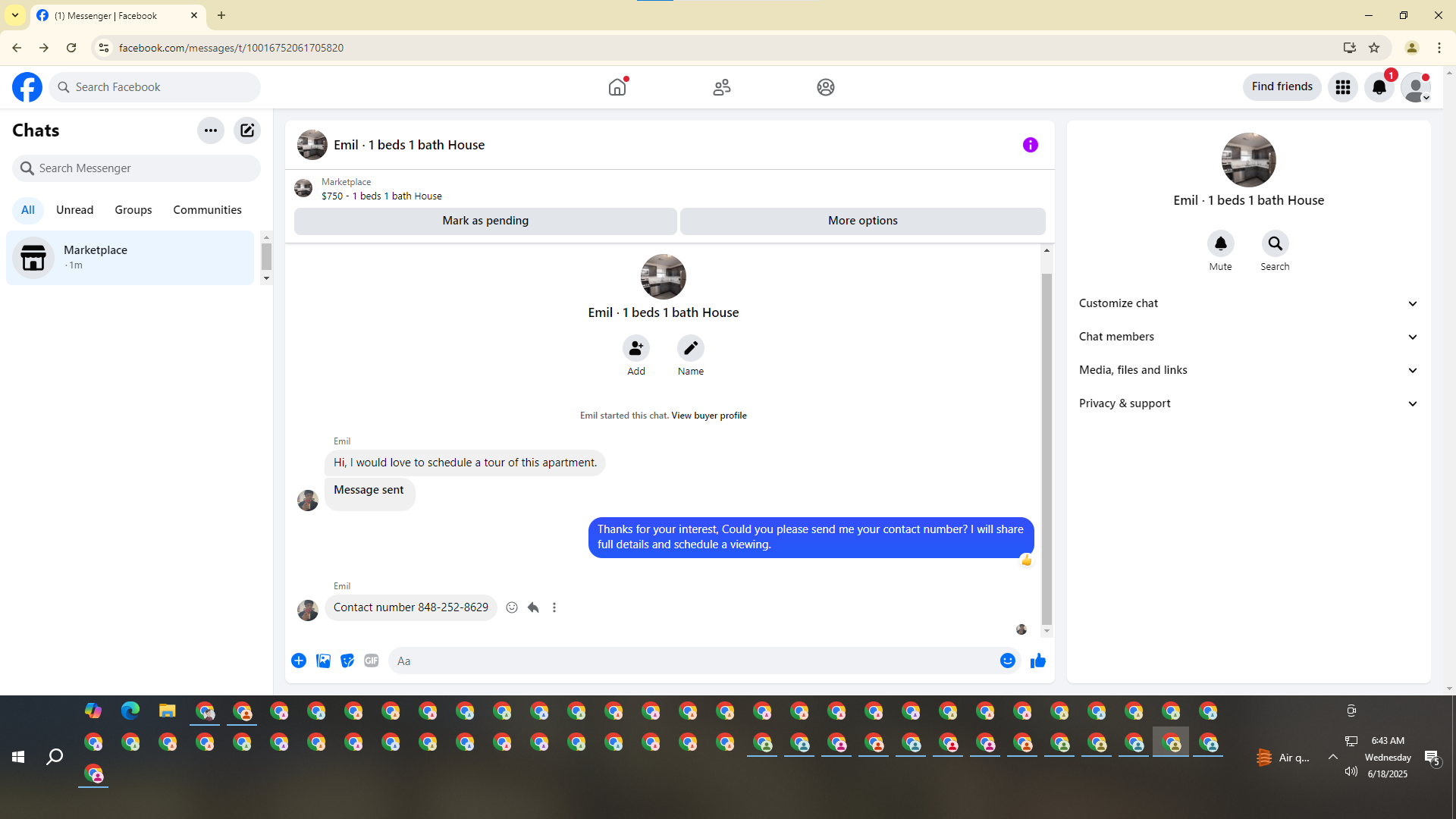This screenshot has height=819, width=1456.
Task: Select the contact number message bubble
Action: click(x=411, y=607)
